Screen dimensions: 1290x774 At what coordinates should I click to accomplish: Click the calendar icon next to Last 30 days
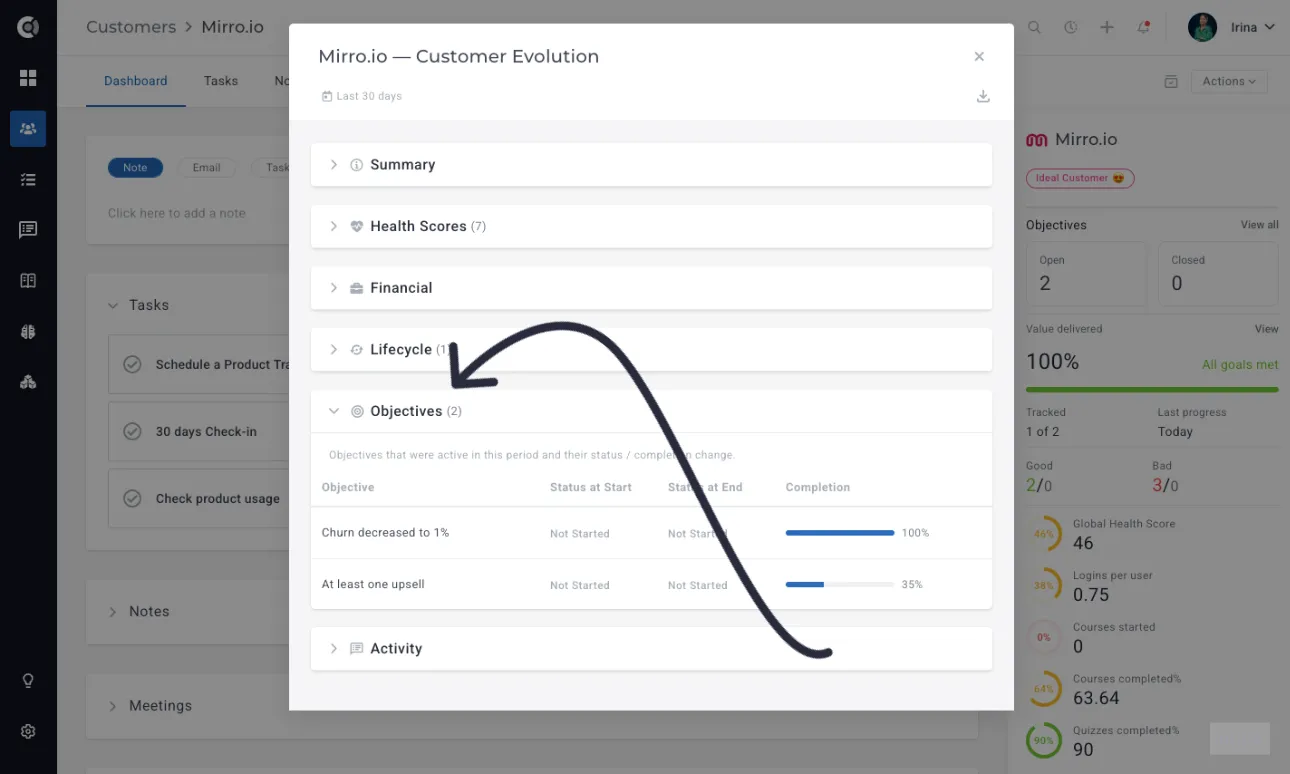327,97
